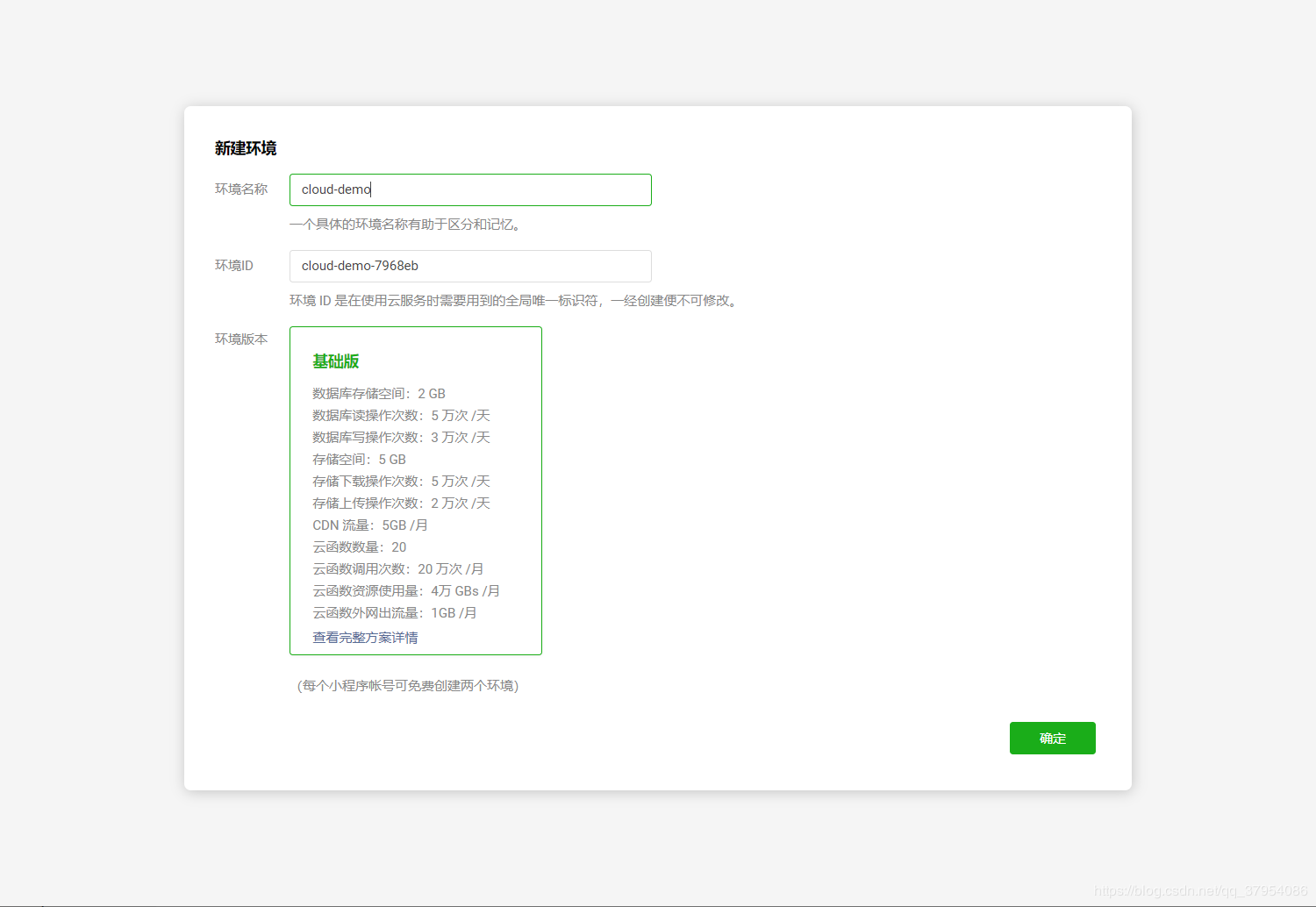
Task: Click the 存储空间 5 GB line
Action: (360, 460)
